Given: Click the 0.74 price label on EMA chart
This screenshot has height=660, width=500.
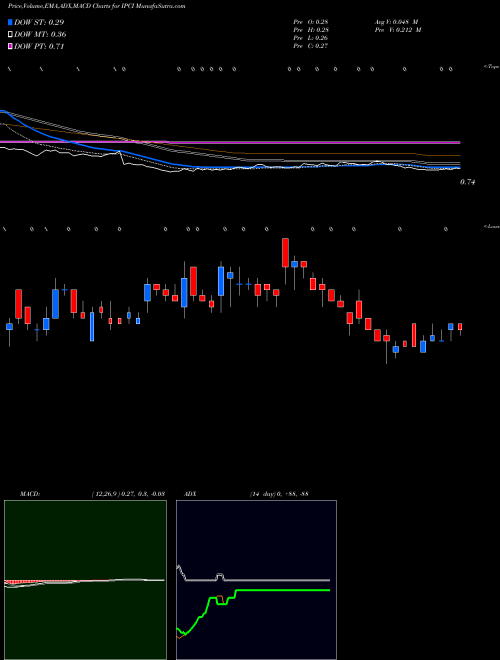Looking at the screenshot, I should click(x=467, y=182).
